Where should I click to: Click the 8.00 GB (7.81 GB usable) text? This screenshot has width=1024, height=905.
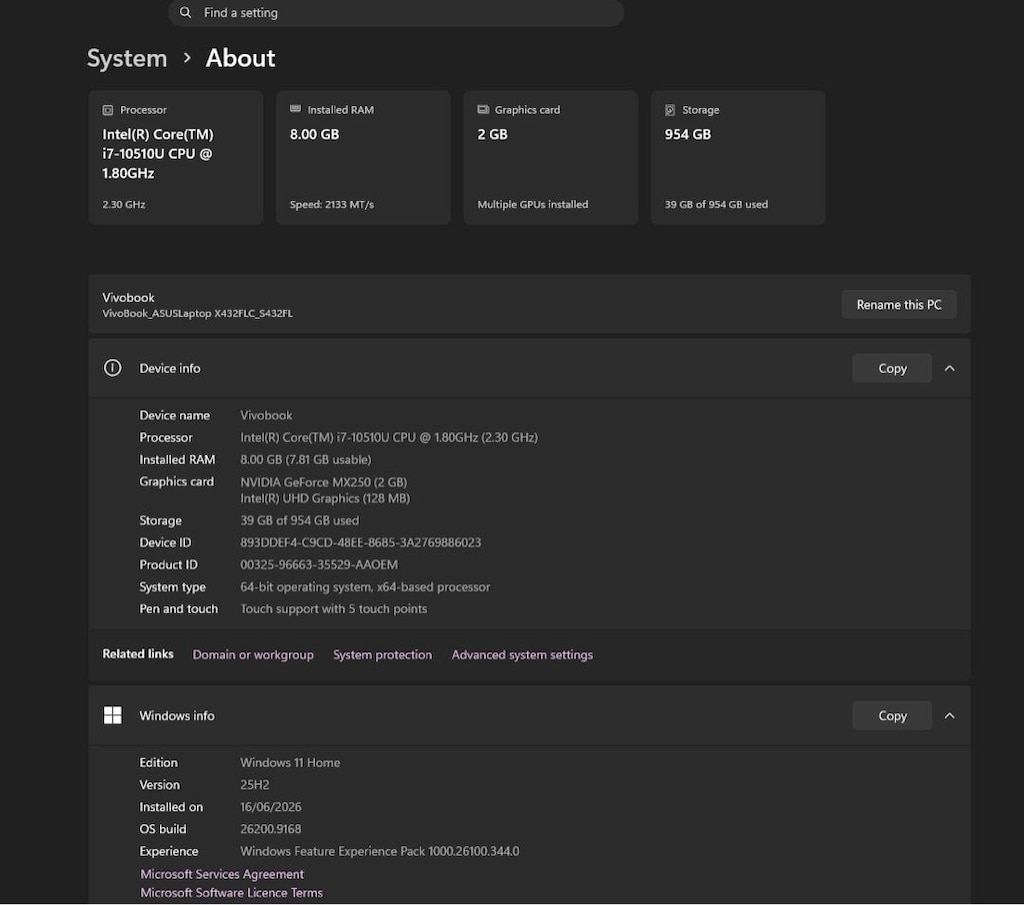coord(306,460)
